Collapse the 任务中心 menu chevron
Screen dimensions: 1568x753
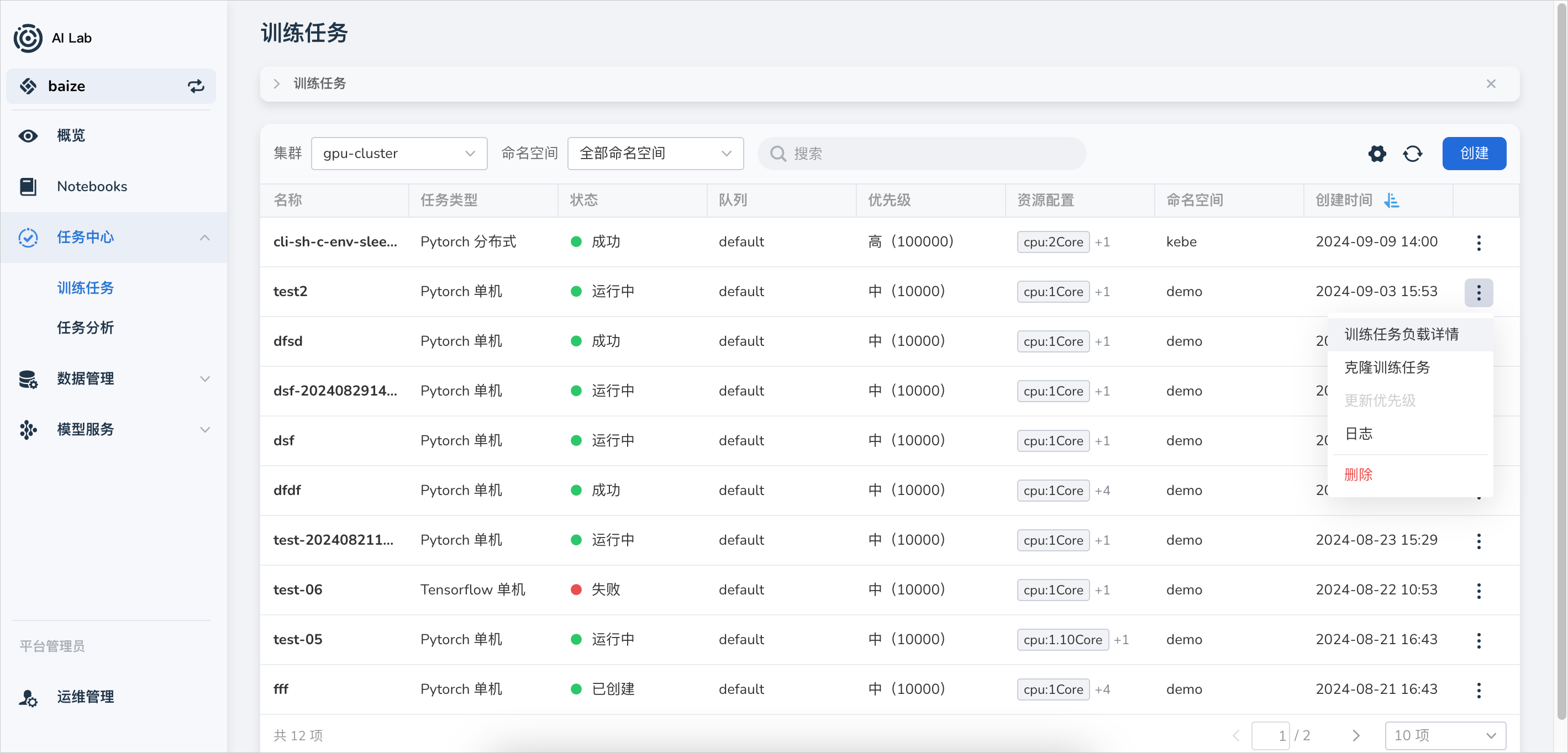click(204, 238)
